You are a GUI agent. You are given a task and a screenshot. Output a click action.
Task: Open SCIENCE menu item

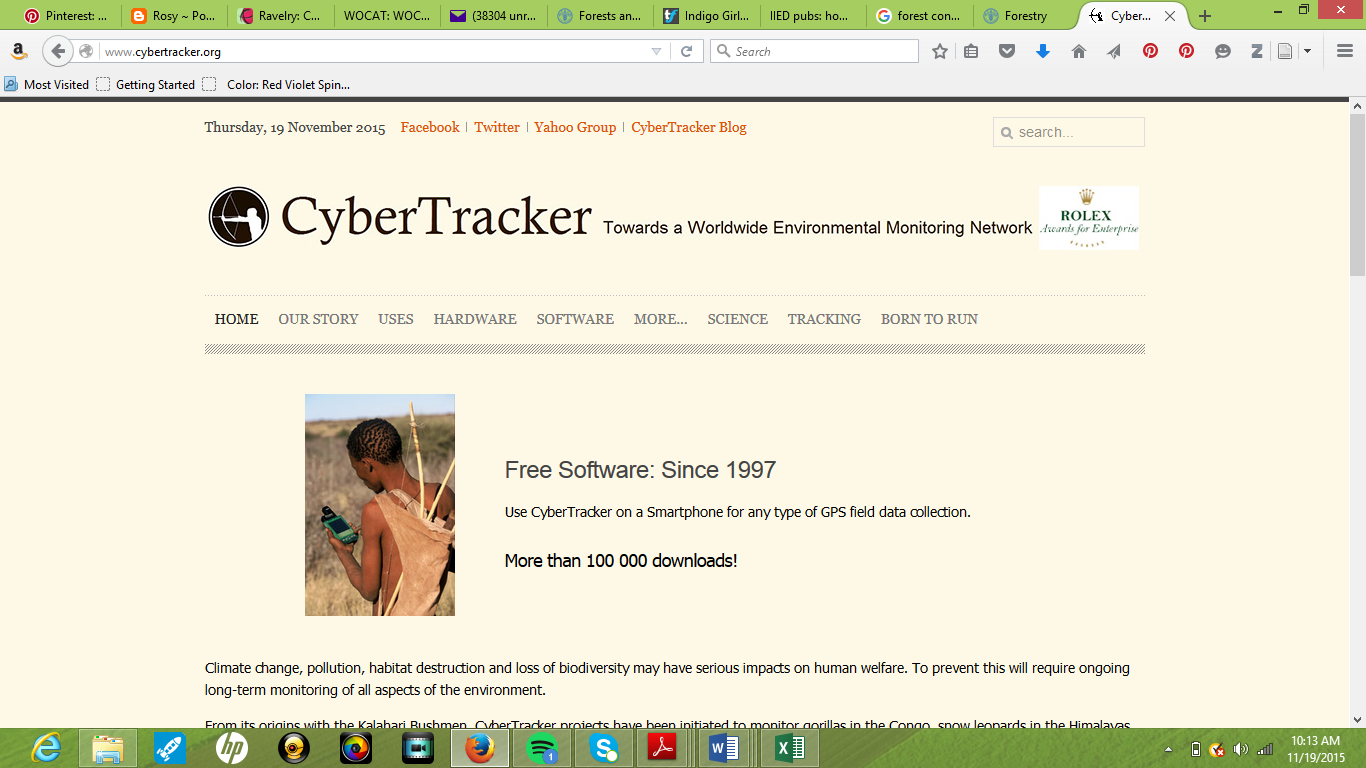pos(738,319)
